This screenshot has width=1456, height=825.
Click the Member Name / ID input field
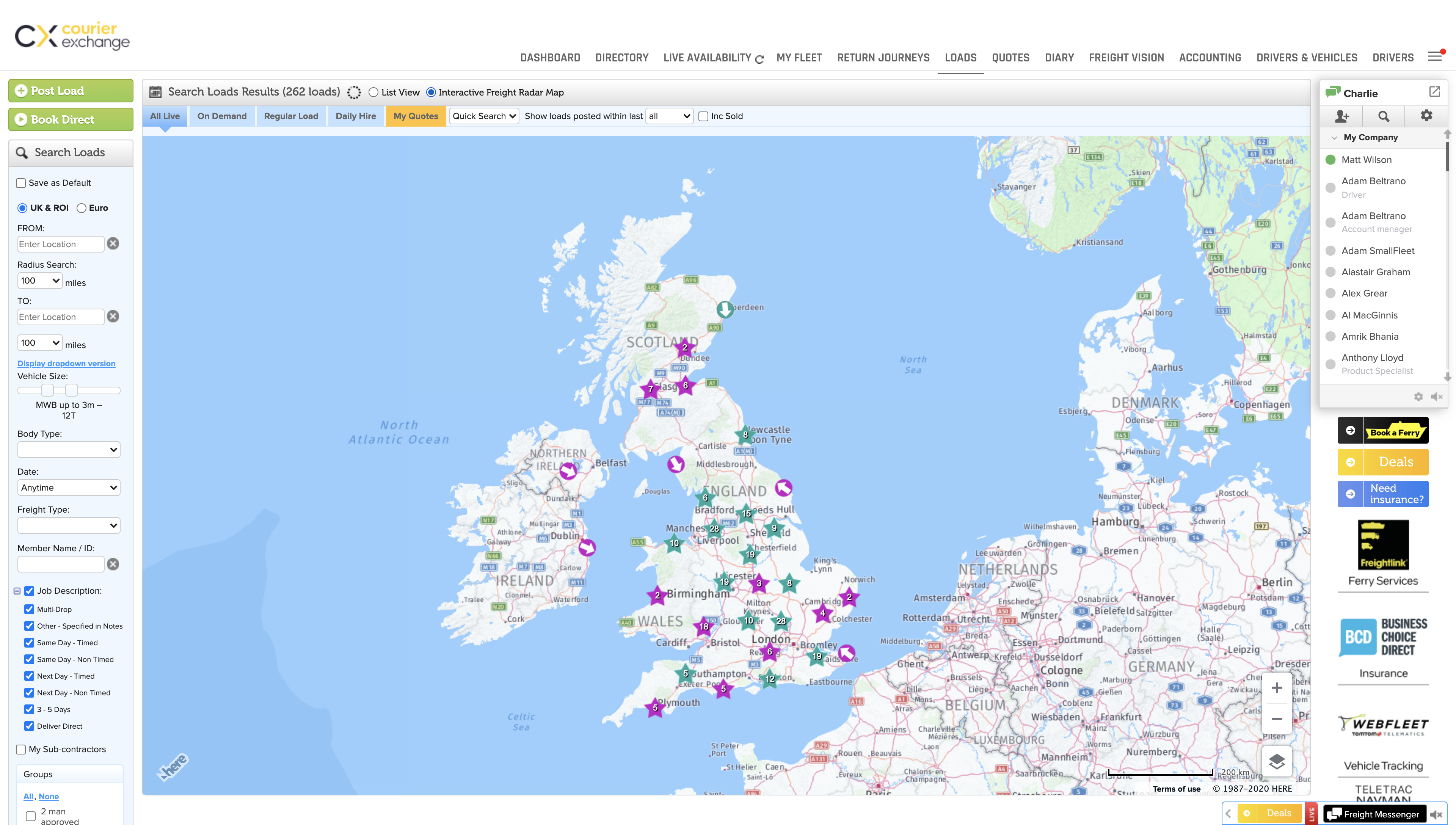60,564
